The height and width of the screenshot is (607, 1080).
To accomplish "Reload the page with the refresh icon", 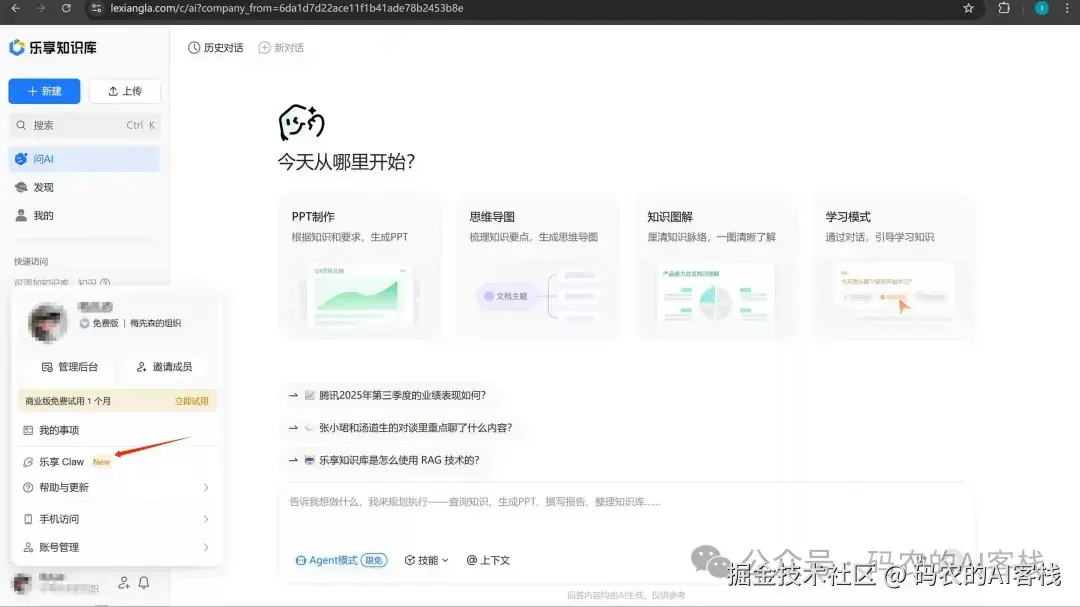I will (66, 8).
